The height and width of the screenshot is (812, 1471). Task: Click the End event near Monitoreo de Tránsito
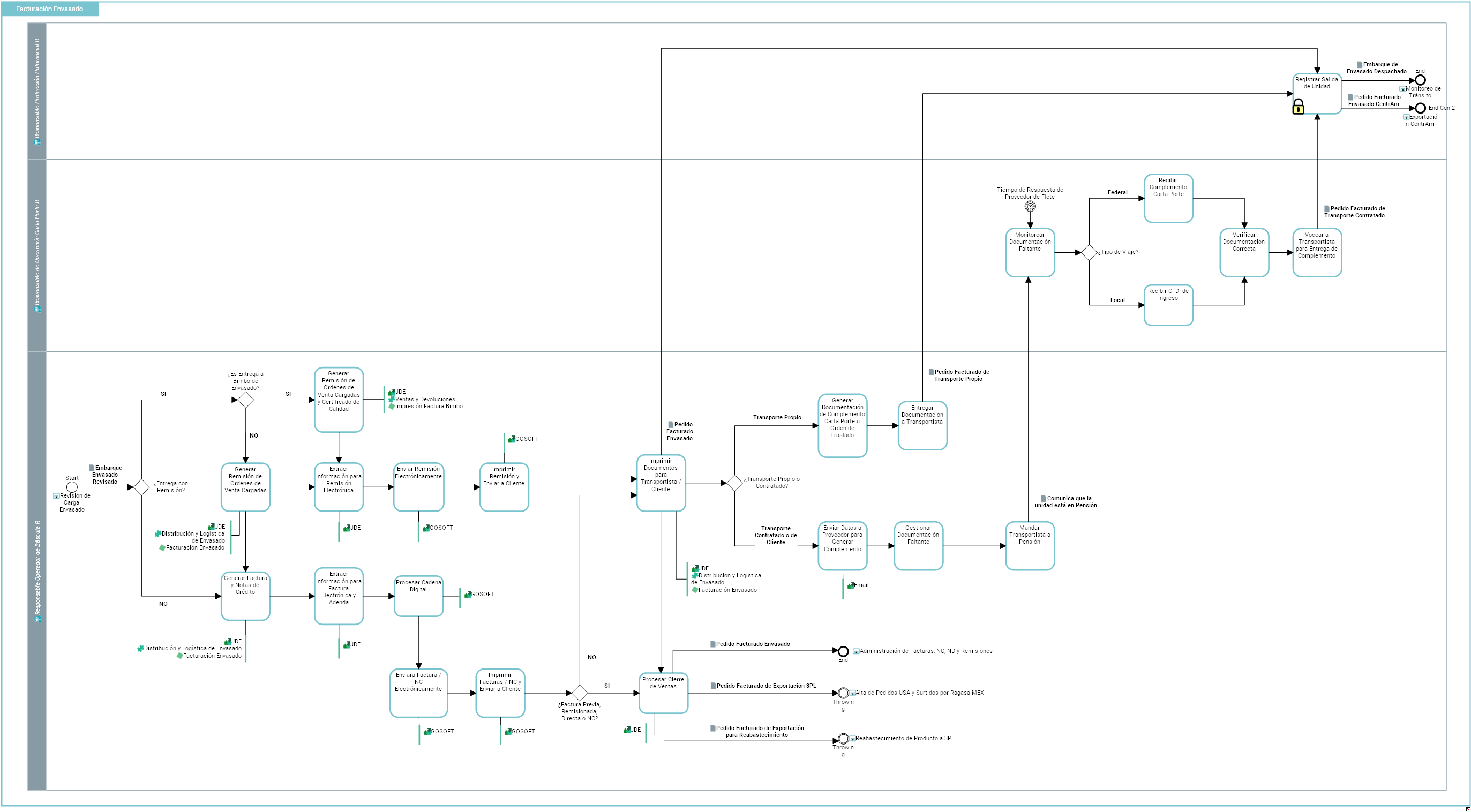tap(1420, 80)
